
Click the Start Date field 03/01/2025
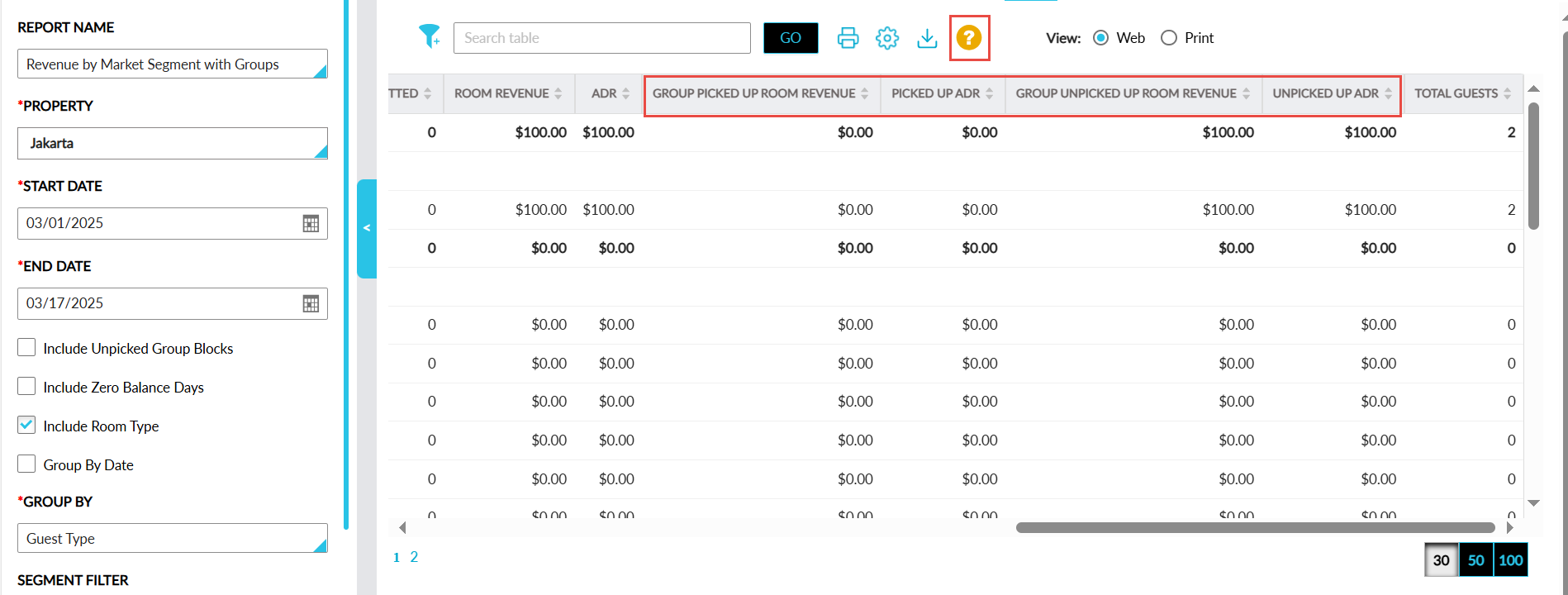tap(172, 223)
